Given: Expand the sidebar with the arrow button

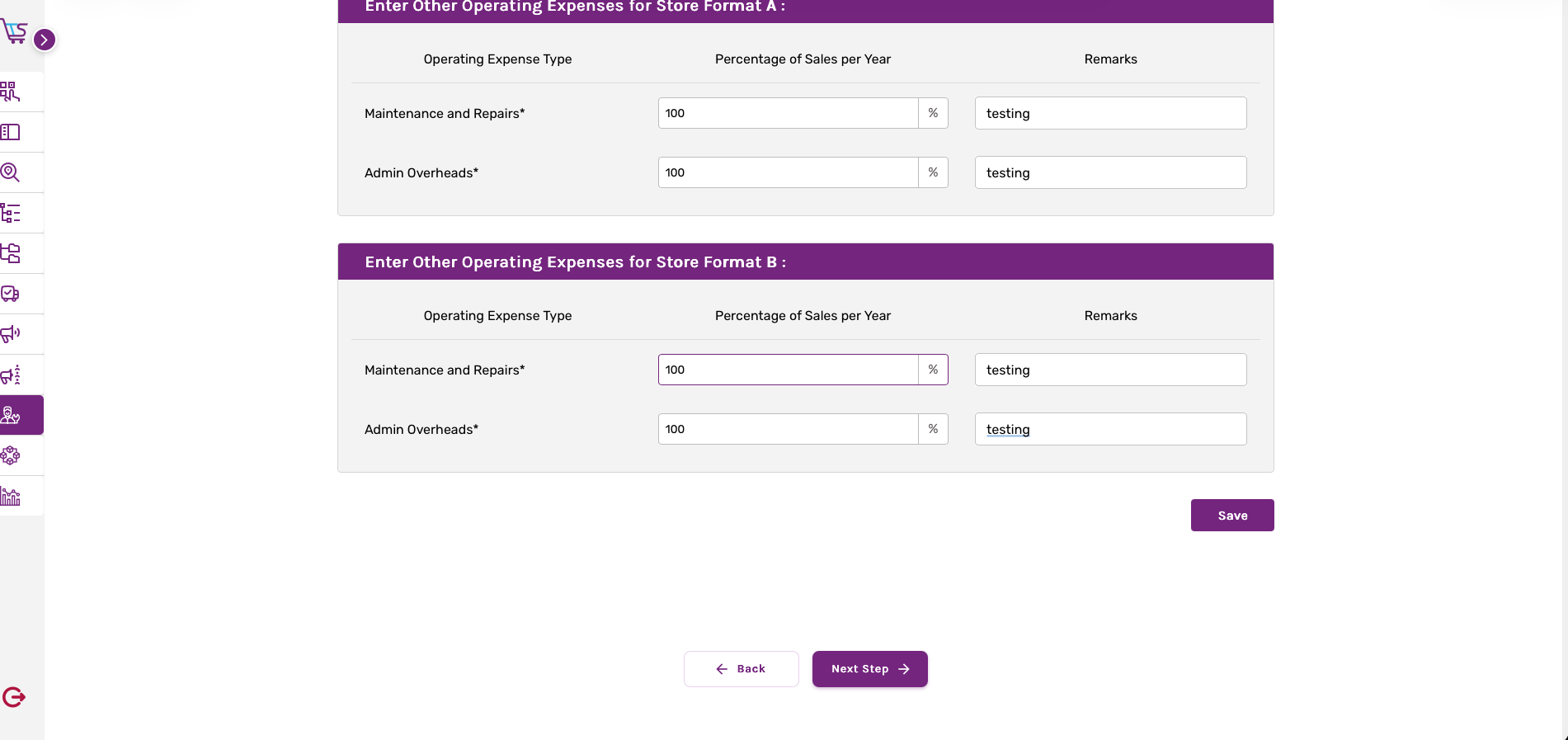Looking at the screenshot, I should pyautogui.click(x=45, y=40).
